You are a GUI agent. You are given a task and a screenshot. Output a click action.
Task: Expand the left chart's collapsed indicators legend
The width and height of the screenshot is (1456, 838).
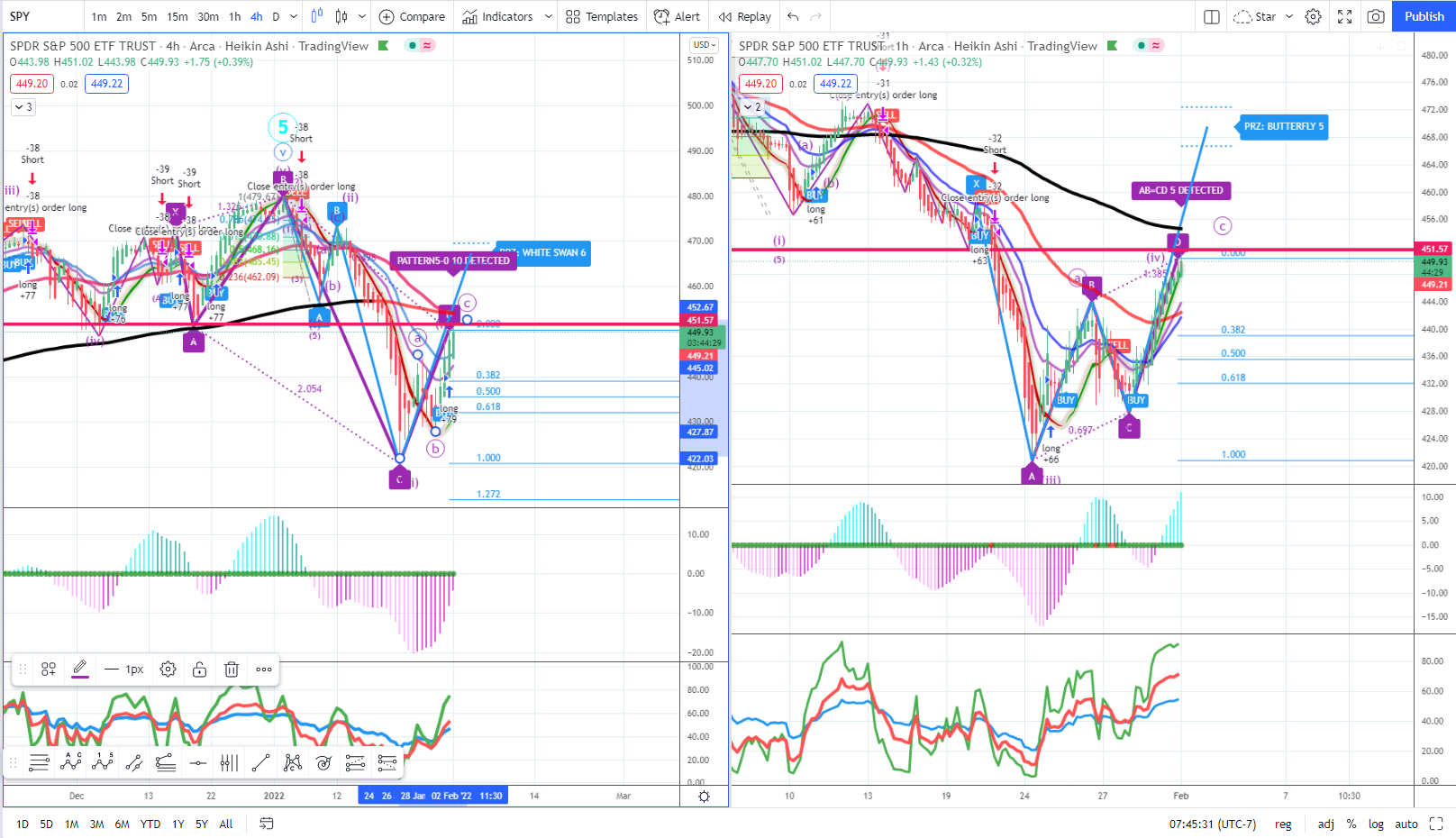click(23, 107)
